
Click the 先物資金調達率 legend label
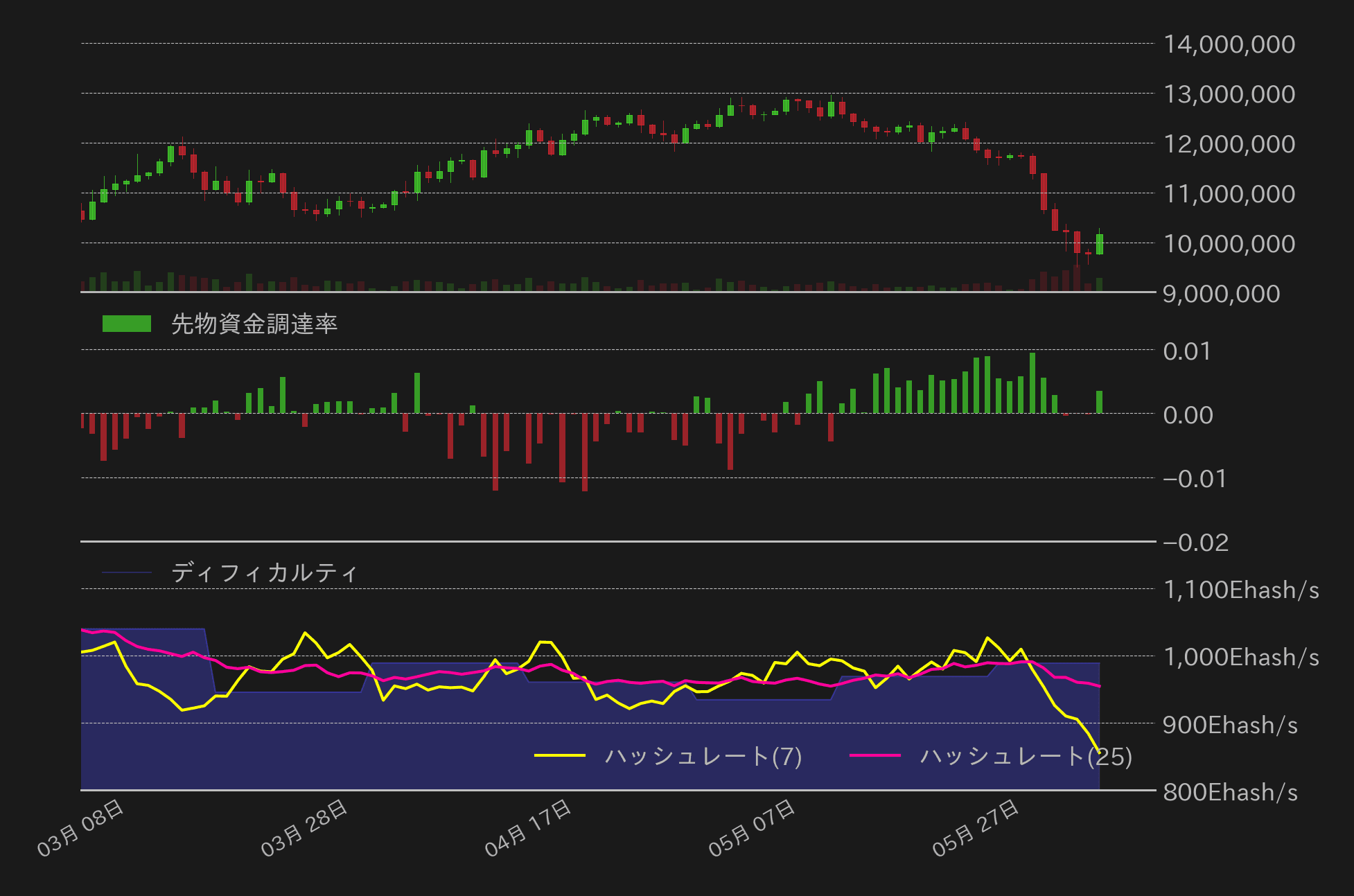[x=254, y=324]
